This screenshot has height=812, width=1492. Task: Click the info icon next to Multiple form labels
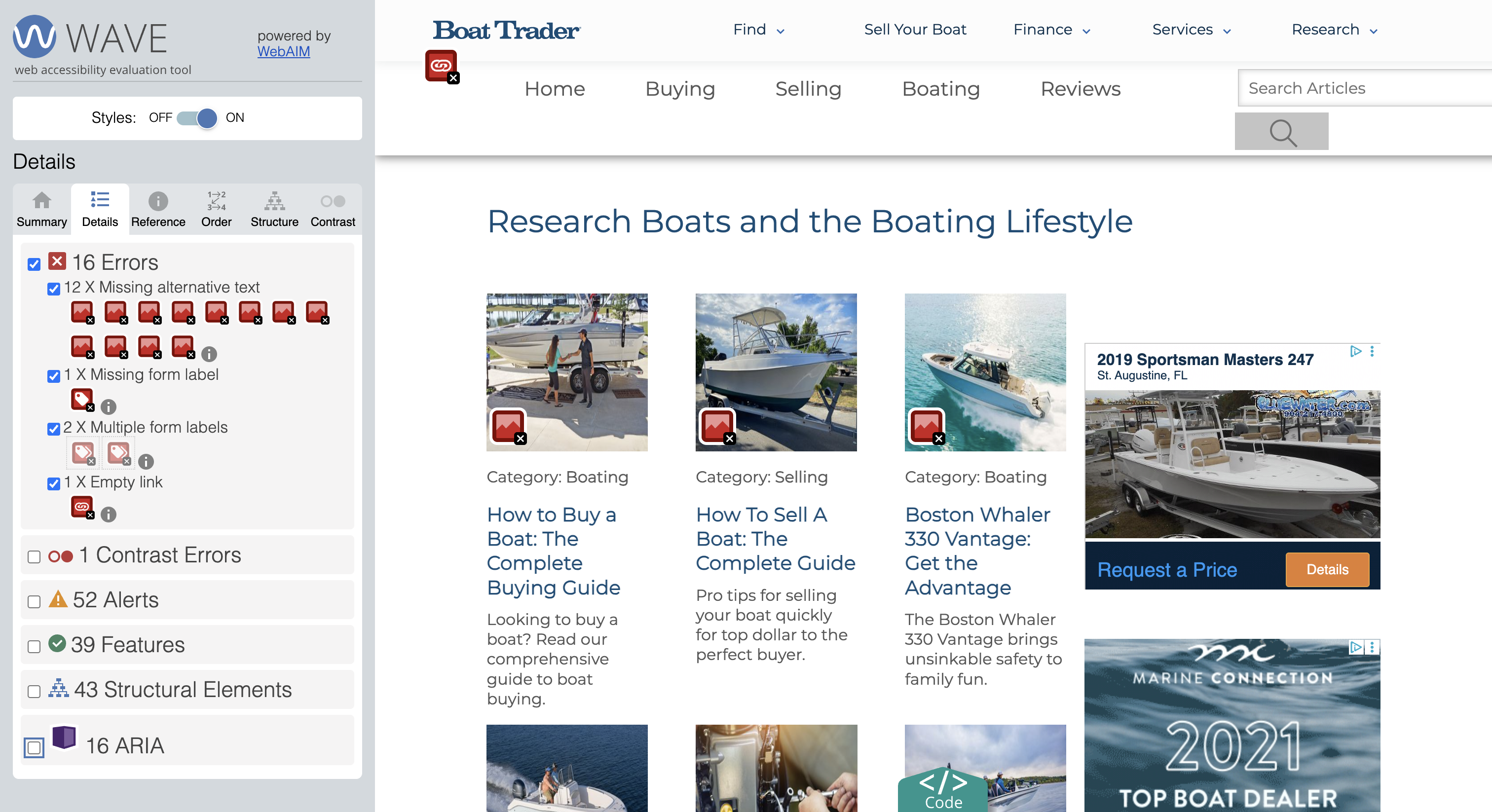(146, 461)
